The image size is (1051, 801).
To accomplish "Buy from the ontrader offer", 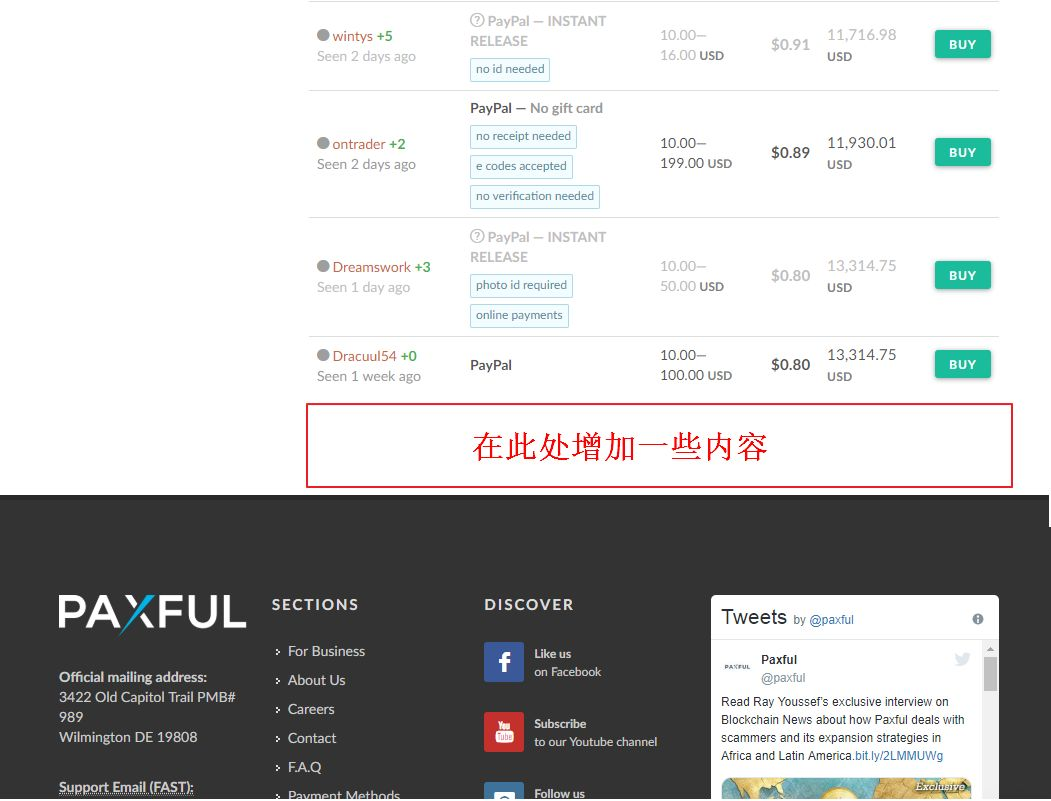I will pyautogui.click(x=963, y=152).
